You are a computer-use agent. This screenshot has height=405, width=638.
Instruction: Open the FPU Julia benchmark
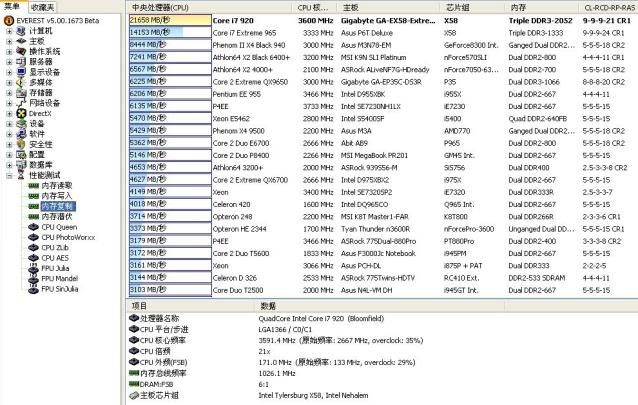click(x=57, y=268)
